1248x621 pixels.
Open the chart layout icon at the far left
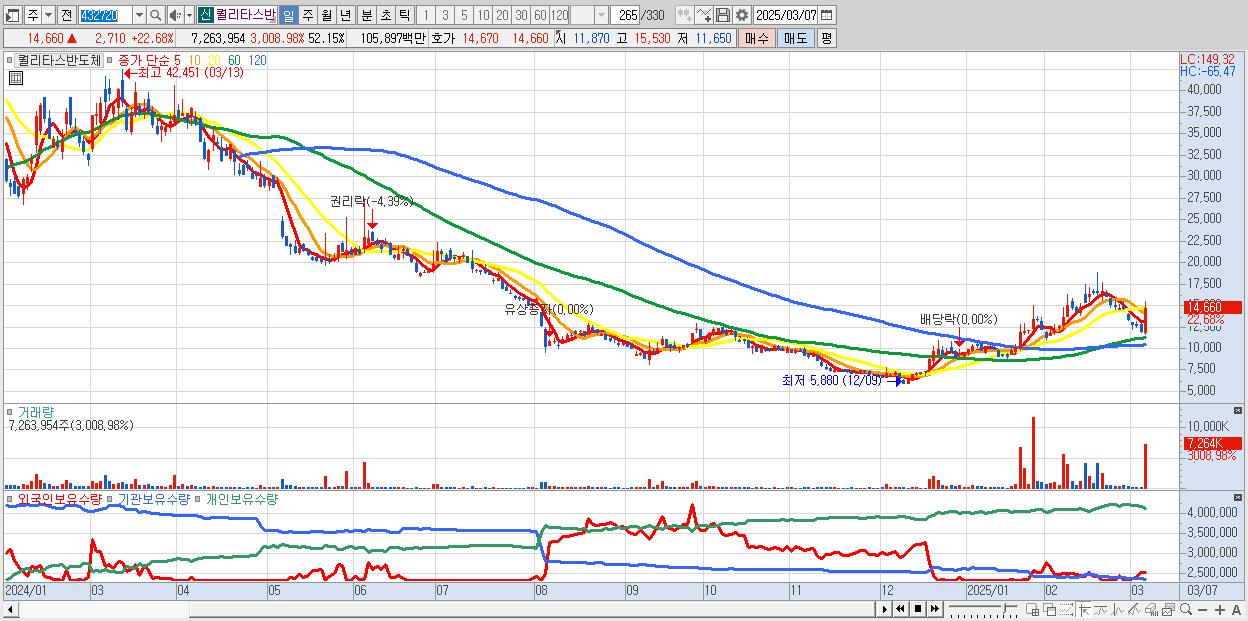click(x=13, y=15)
